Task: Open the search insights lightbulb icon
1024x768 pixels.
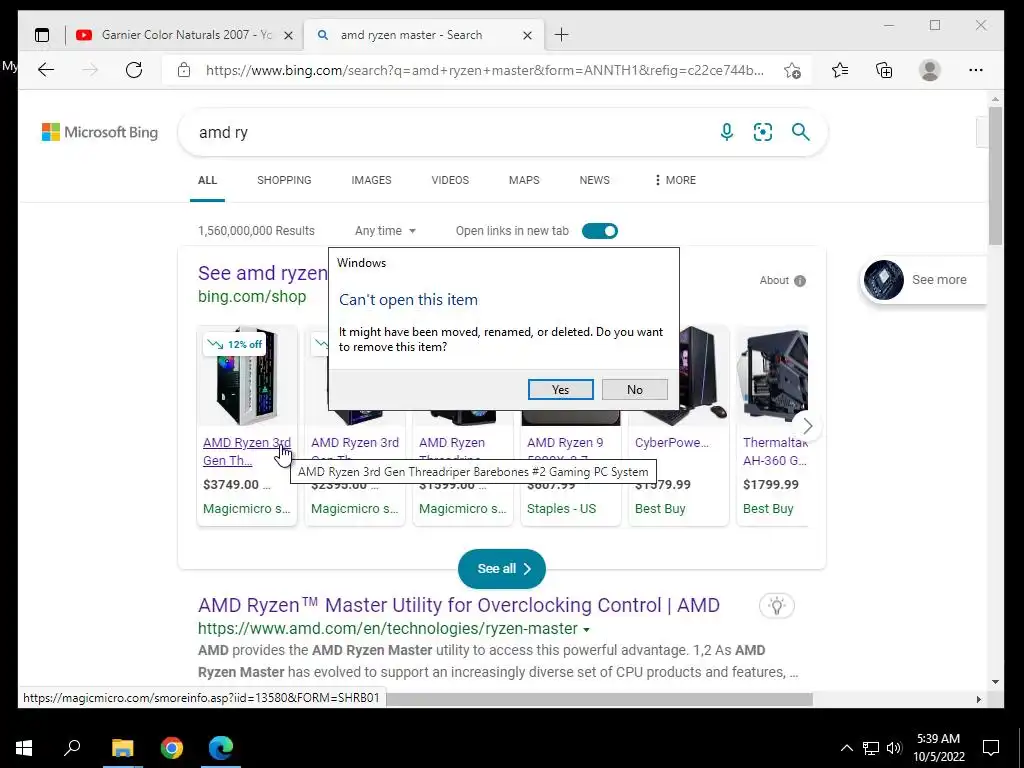Action: (x=776, y=605)
